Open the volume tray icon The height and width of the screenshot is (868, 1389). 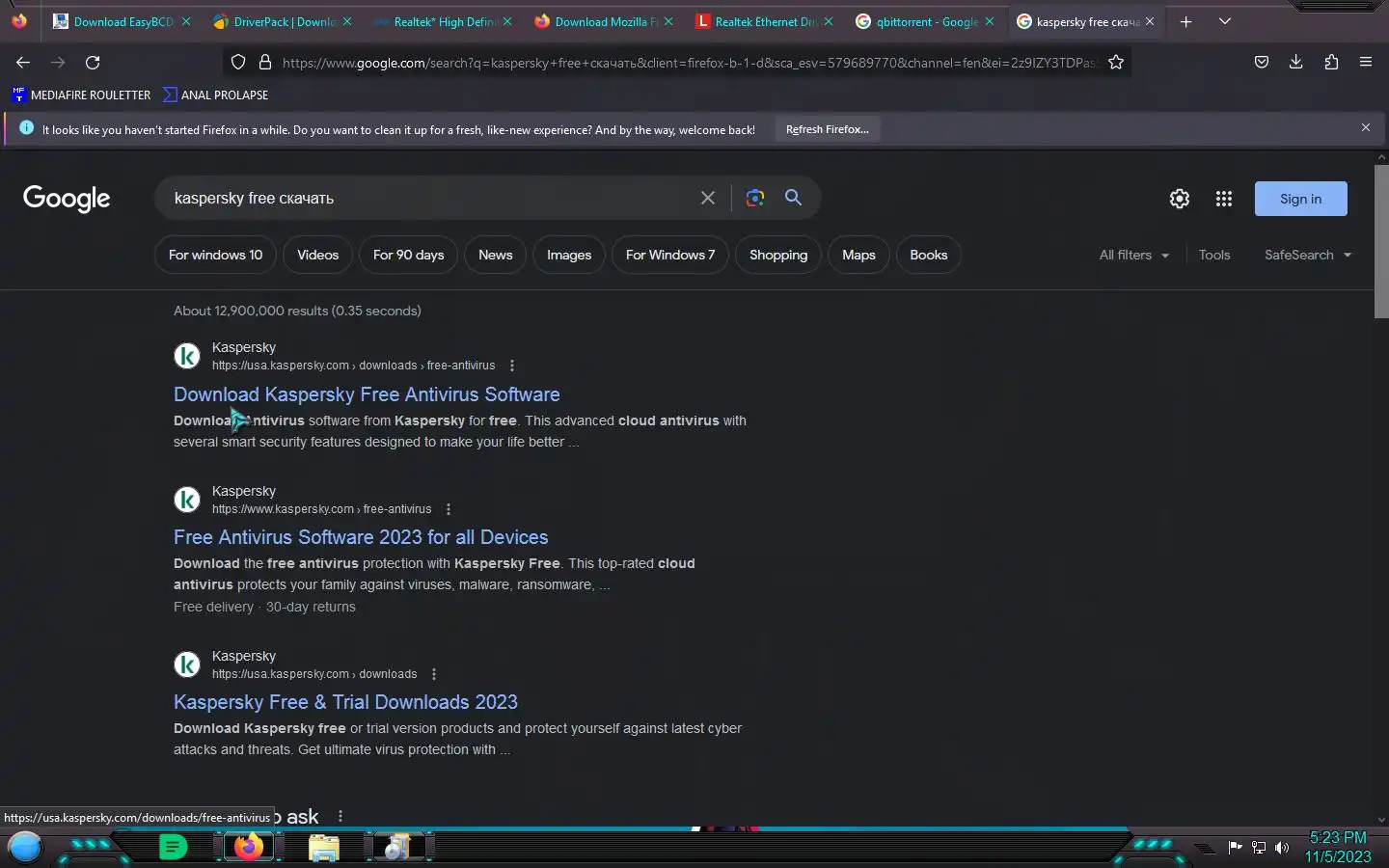coord(1282,848)
